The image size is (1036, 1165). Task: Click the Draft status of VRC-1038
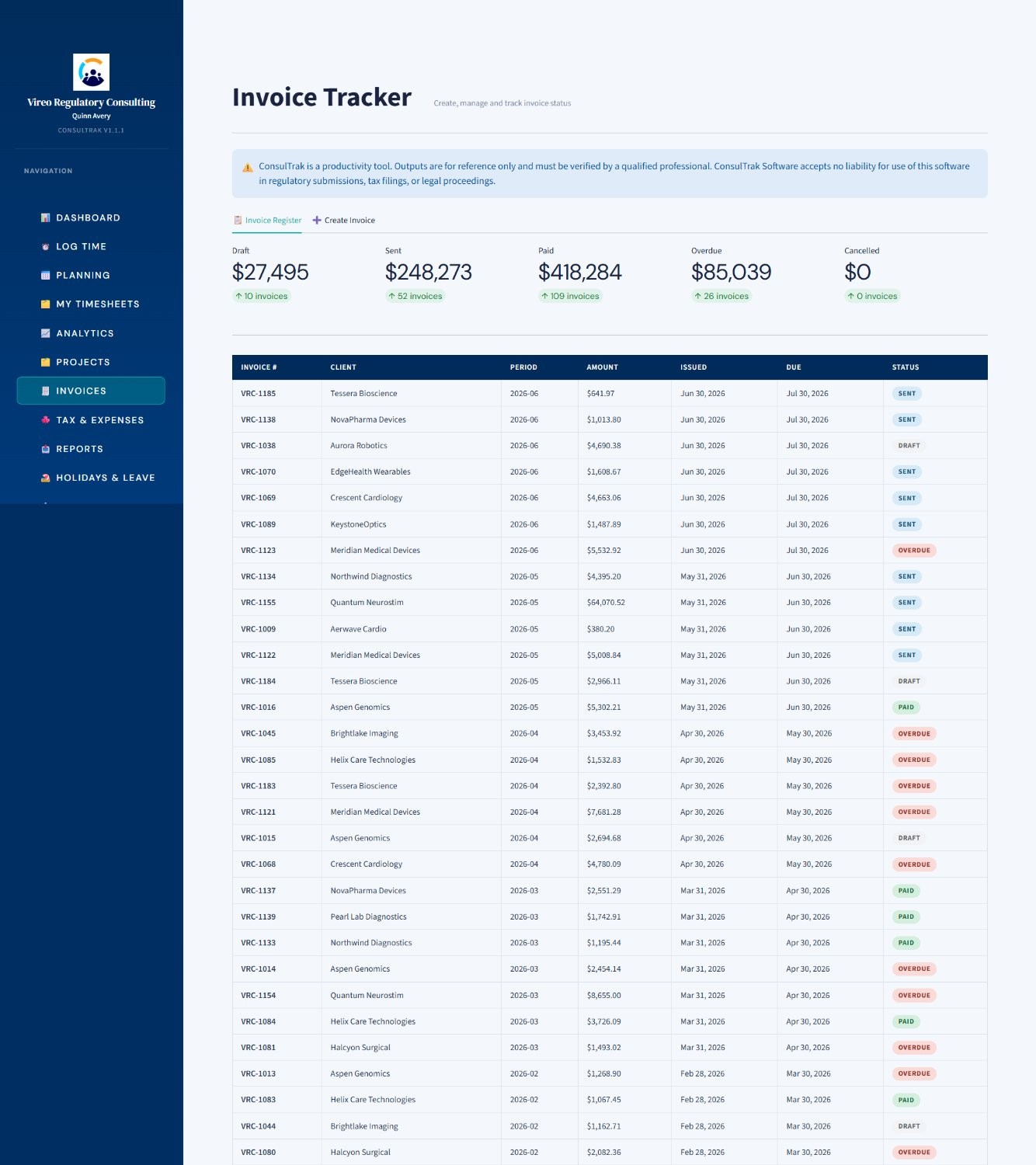tap(909, 446)
